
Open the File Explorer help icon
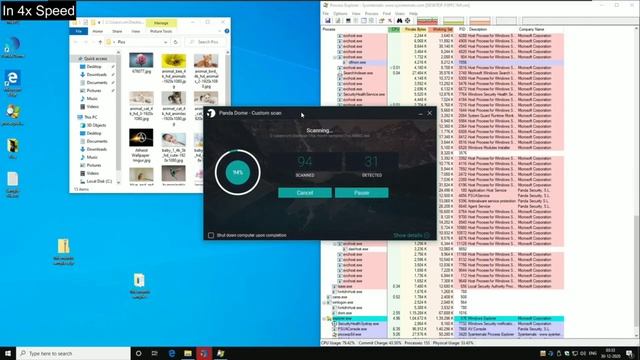[227, 31]
